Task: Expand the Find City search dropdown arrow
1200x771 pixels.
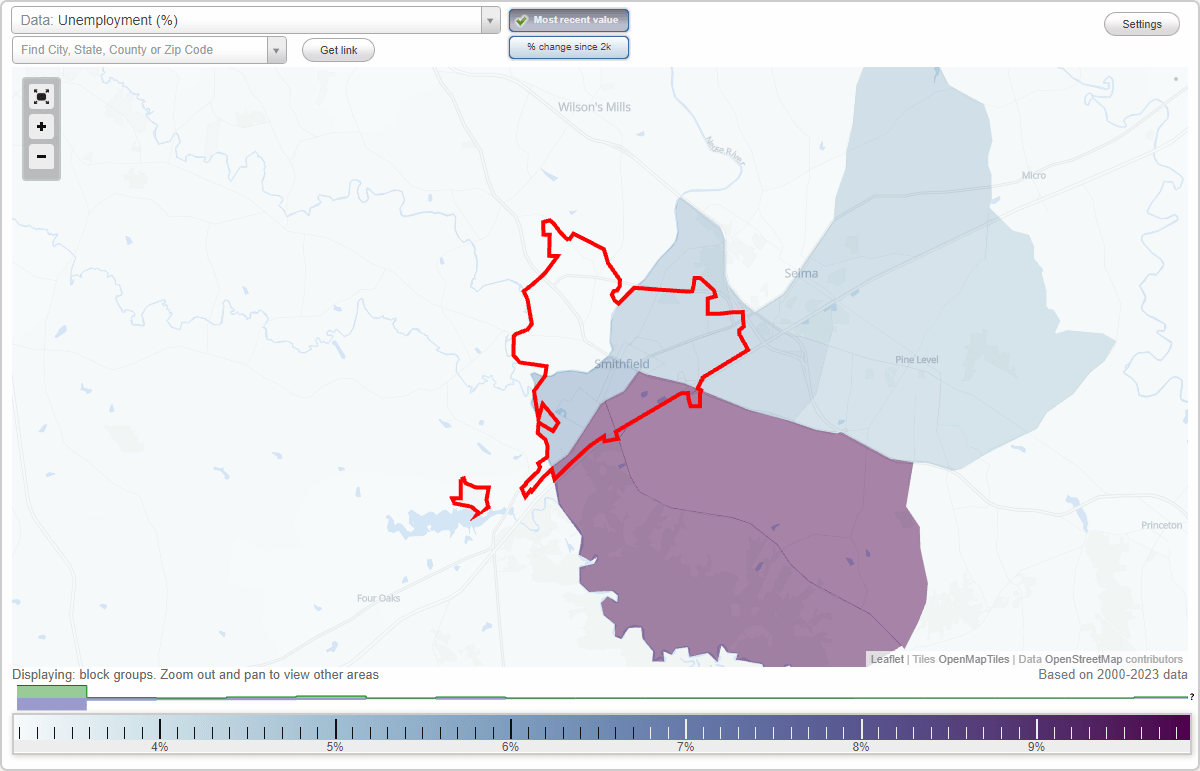Action: (x=277, y=49)
